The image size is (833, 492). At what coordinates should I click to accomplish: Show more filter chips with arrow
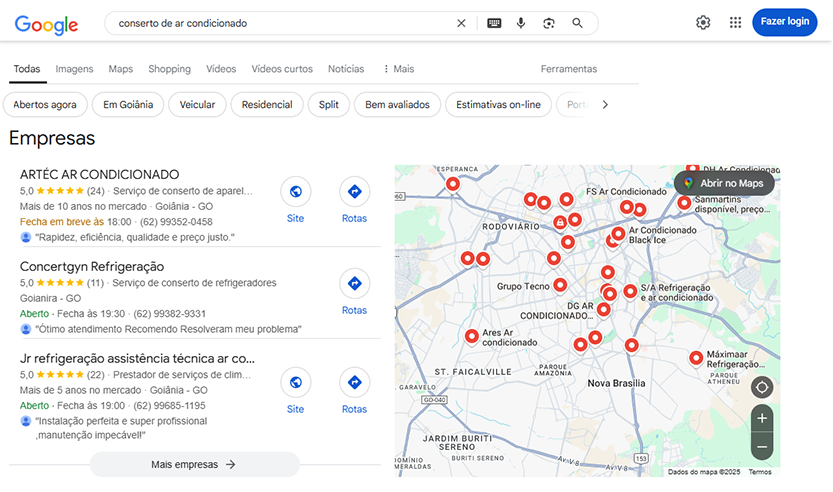click(605, 105)
